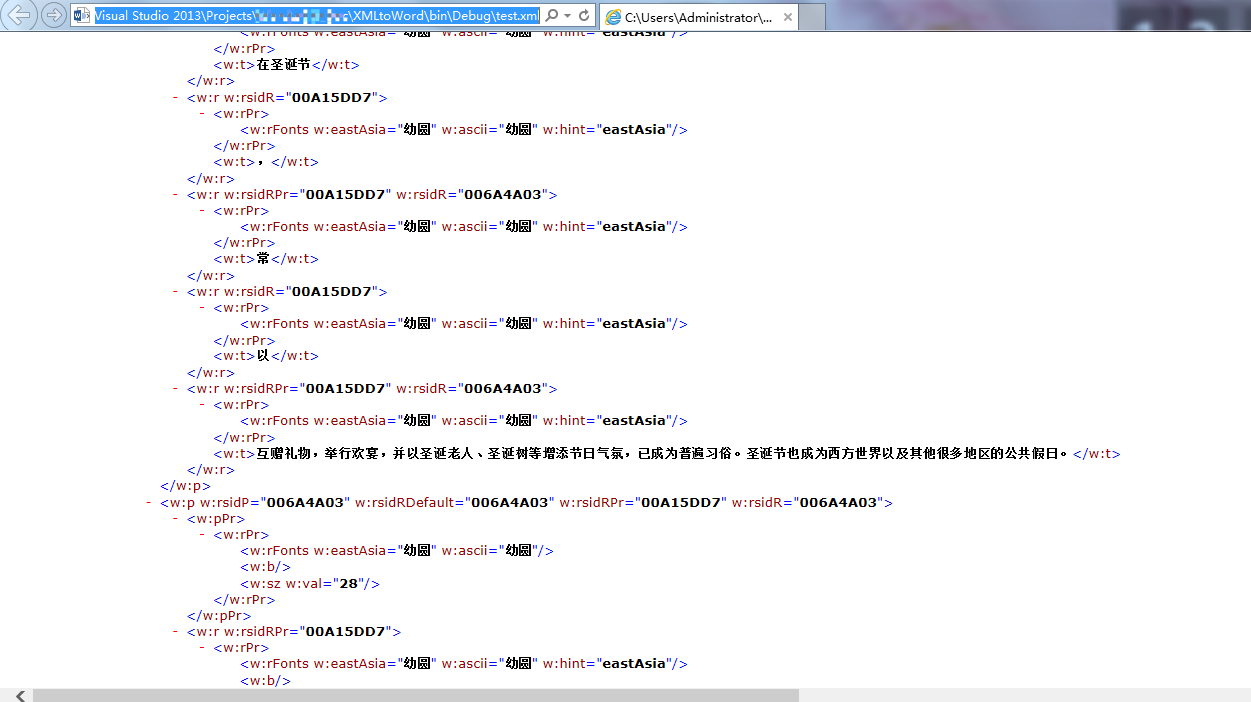Select the address bar path ending test.xml

point(317,16)
